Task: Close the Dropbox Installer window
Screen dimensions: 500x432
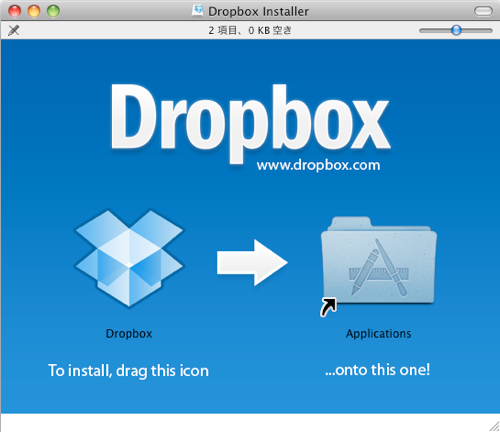Action: pos(15,11)
